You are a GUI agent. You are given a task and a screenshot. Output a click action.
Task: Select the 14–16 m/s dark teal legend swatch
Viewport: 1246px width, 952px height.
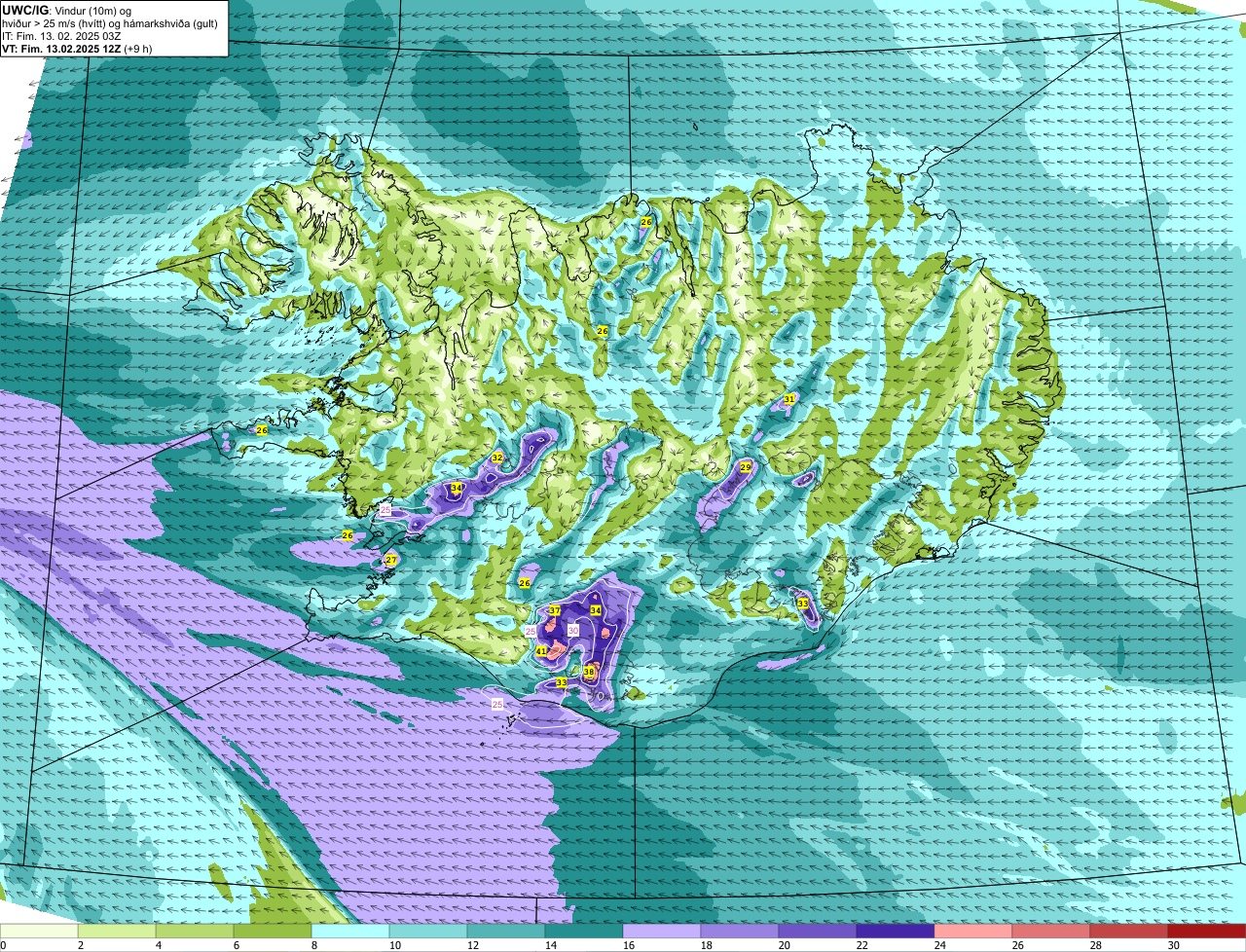[x=584, y=931]
